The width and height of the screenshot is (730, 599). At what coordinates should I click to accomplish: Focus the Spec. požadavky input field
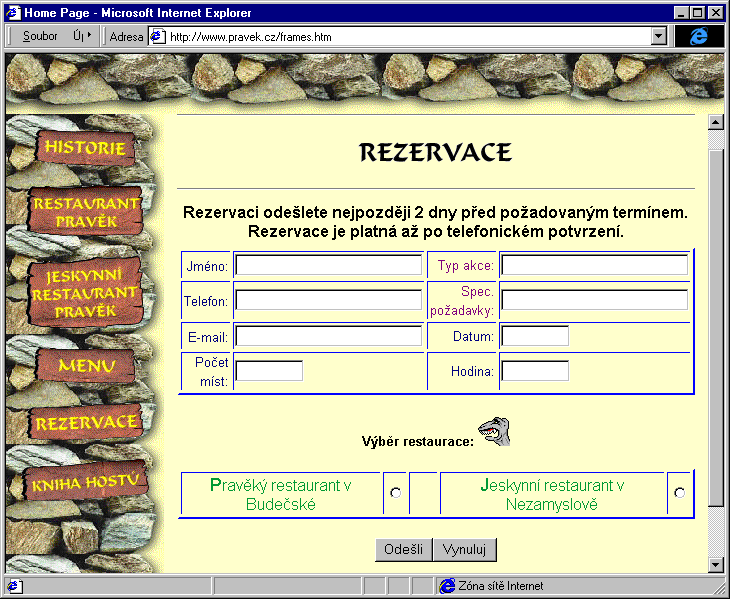pos(595,300)
